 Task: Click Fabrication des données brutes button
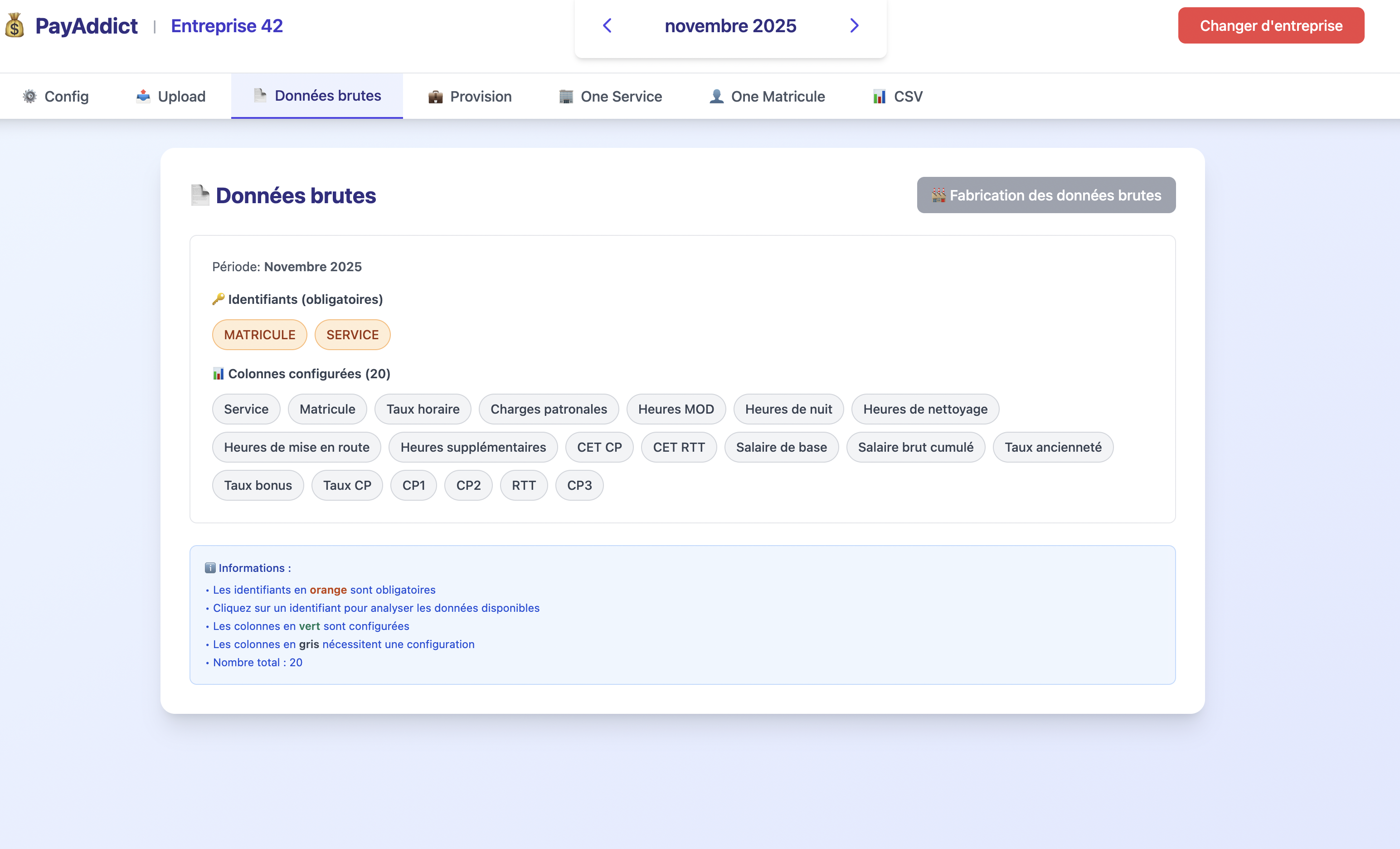coord(1046,195)
